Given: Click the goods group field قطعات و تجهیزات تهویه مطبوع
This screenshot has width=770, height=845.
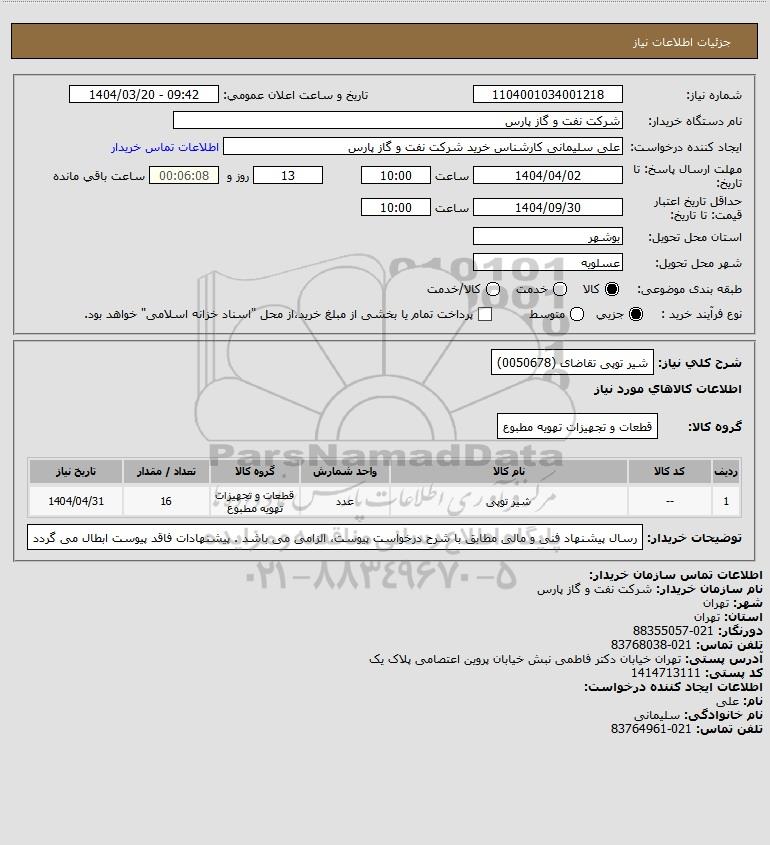Looking at the screenshot, I should point(577,427).
